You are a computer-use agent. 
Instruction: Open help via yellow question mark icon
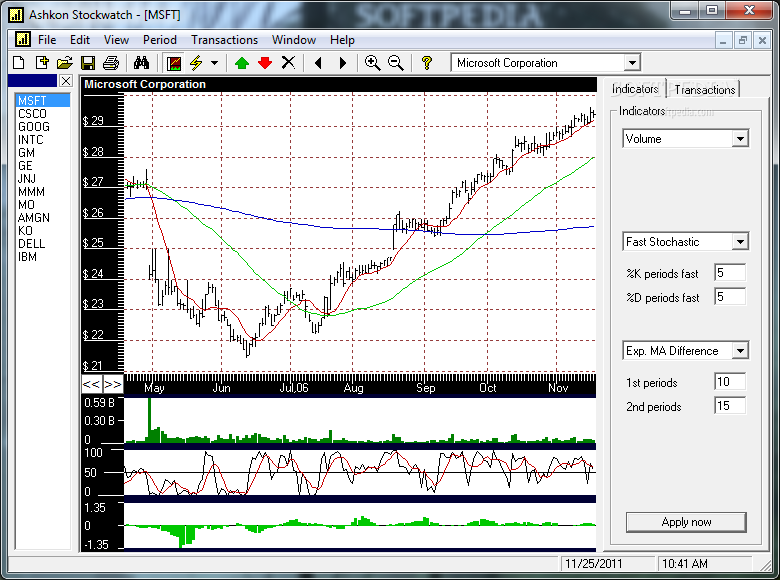pos(426,63)
